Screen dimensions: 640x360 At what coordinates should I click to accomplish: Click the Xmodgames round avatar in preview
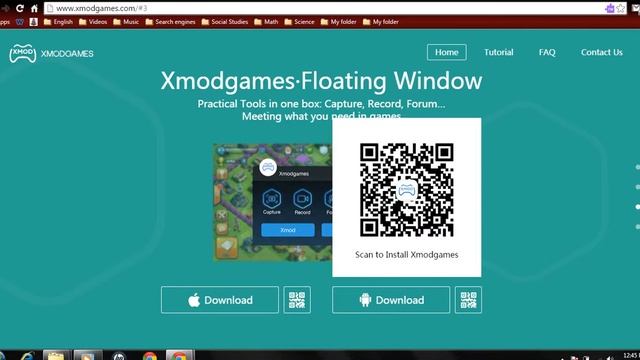tap(268, 167)
